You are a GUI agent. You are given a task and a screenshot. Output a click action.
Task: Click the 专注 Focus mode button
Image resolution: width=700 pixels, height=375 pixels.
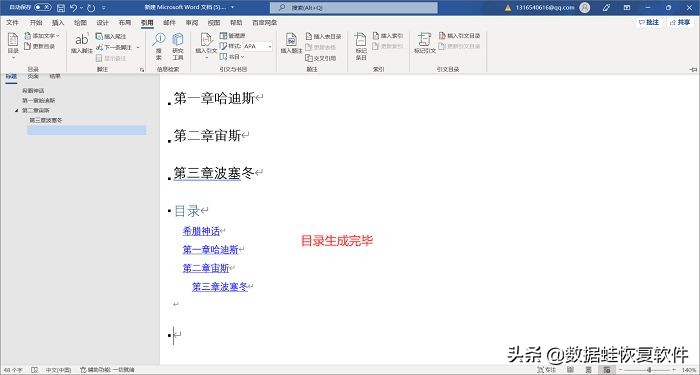pos(547,370)
